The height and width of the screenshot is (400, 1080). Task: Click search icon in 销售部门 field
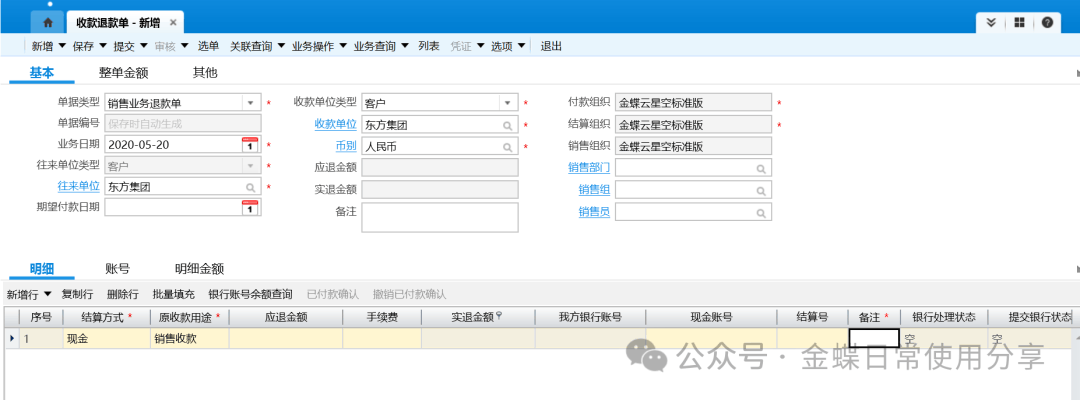coord(761,168)
